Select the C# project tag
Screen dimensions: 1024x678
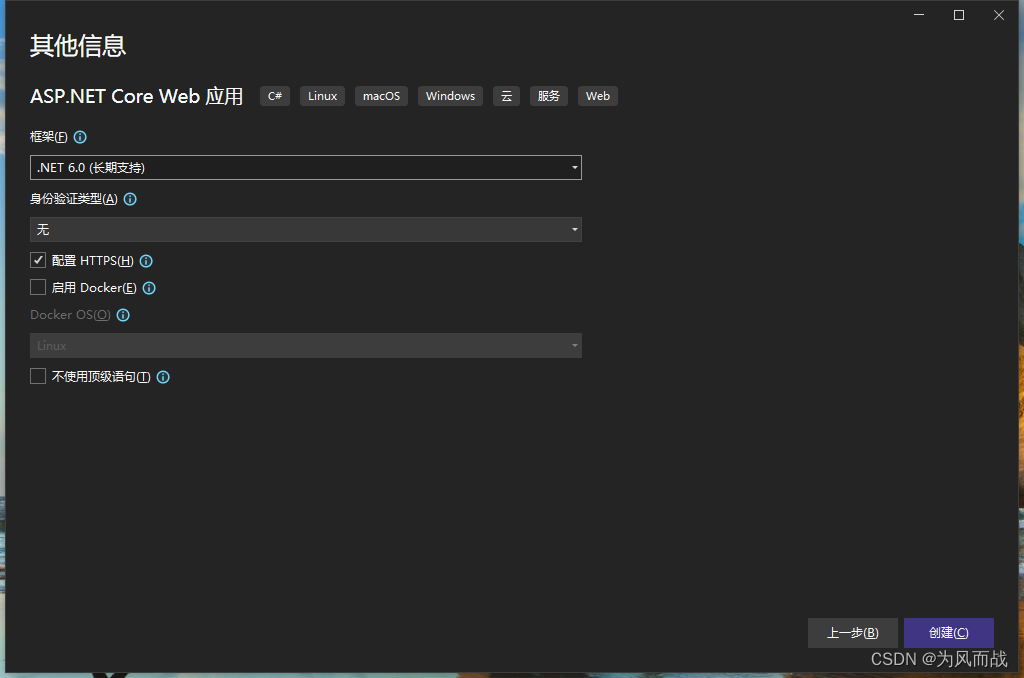pos(275,96)
